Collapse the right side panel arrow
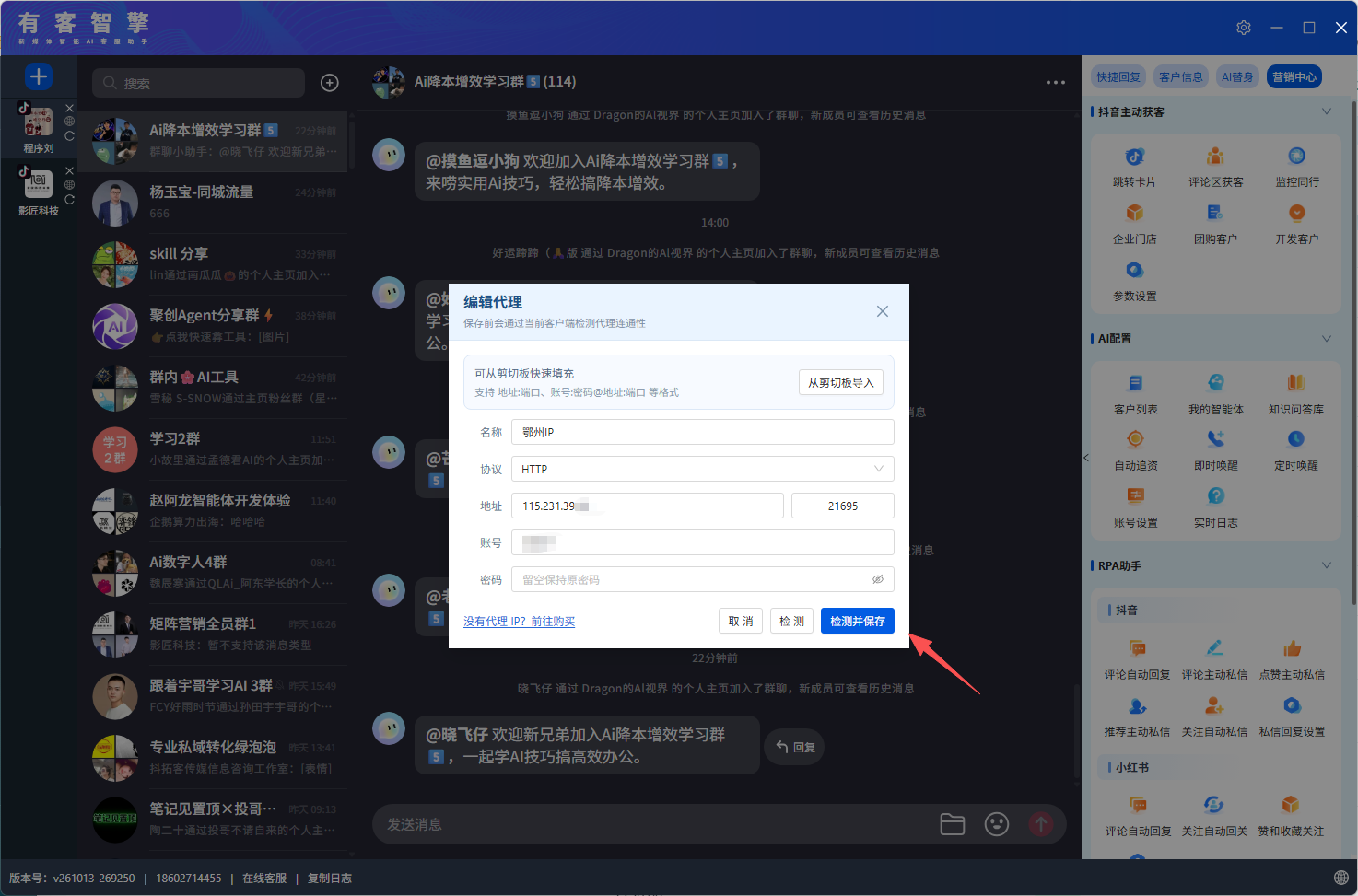This screenshot has height=896, width=1358. [x=1086, y=458]
